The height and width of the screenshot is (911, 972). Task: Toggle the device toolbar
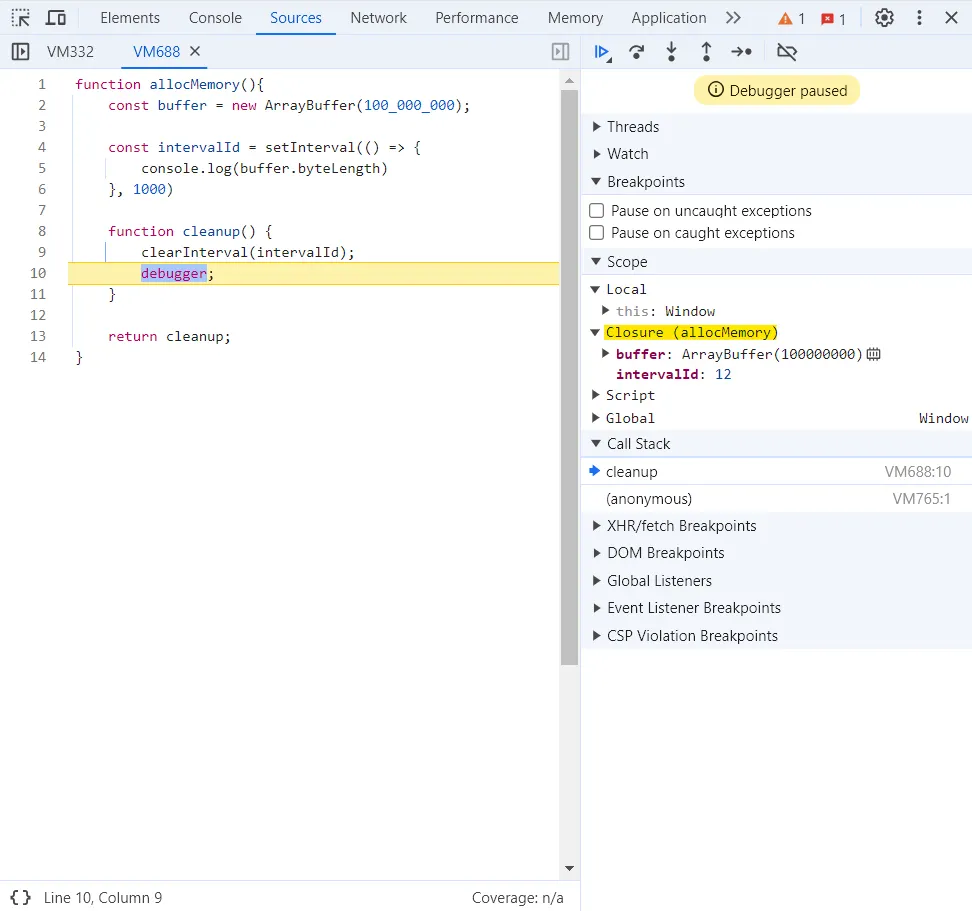pos(56,17)
